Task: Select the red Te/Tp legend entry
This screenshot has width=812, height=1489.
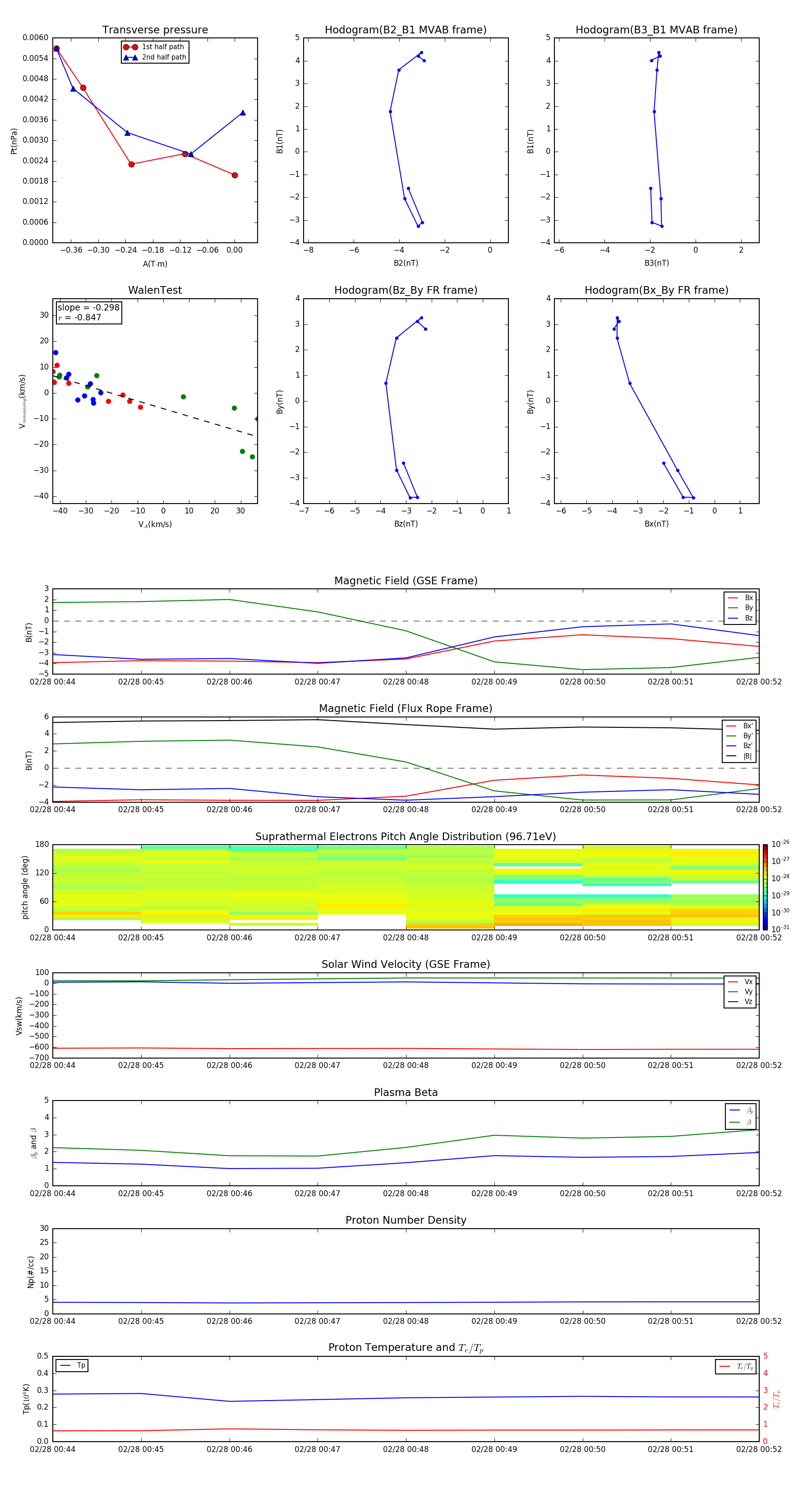Action: pyautogui.click(x=736, y=1366)
